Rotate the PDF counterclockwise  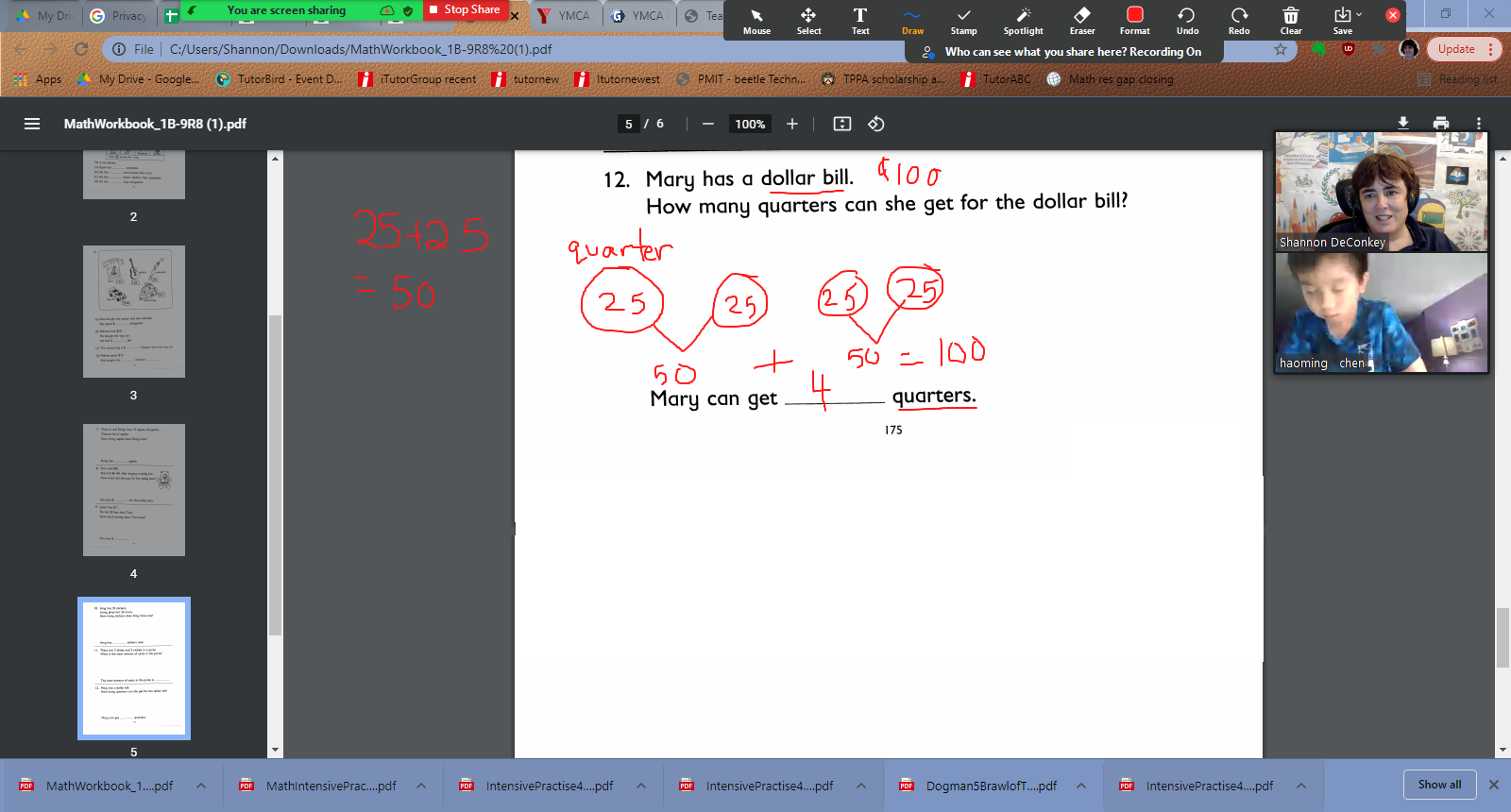(876, 124)
